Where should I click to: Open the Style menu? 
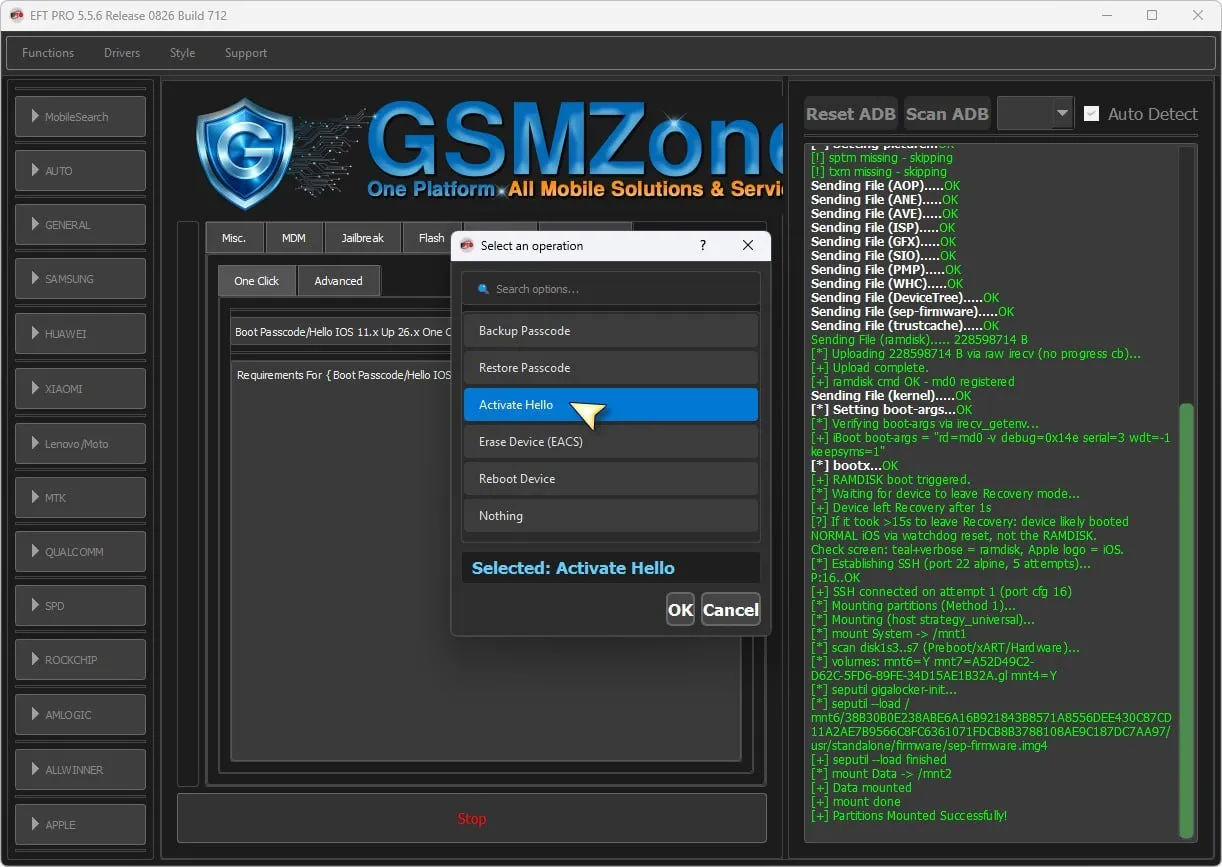point(182,53)
